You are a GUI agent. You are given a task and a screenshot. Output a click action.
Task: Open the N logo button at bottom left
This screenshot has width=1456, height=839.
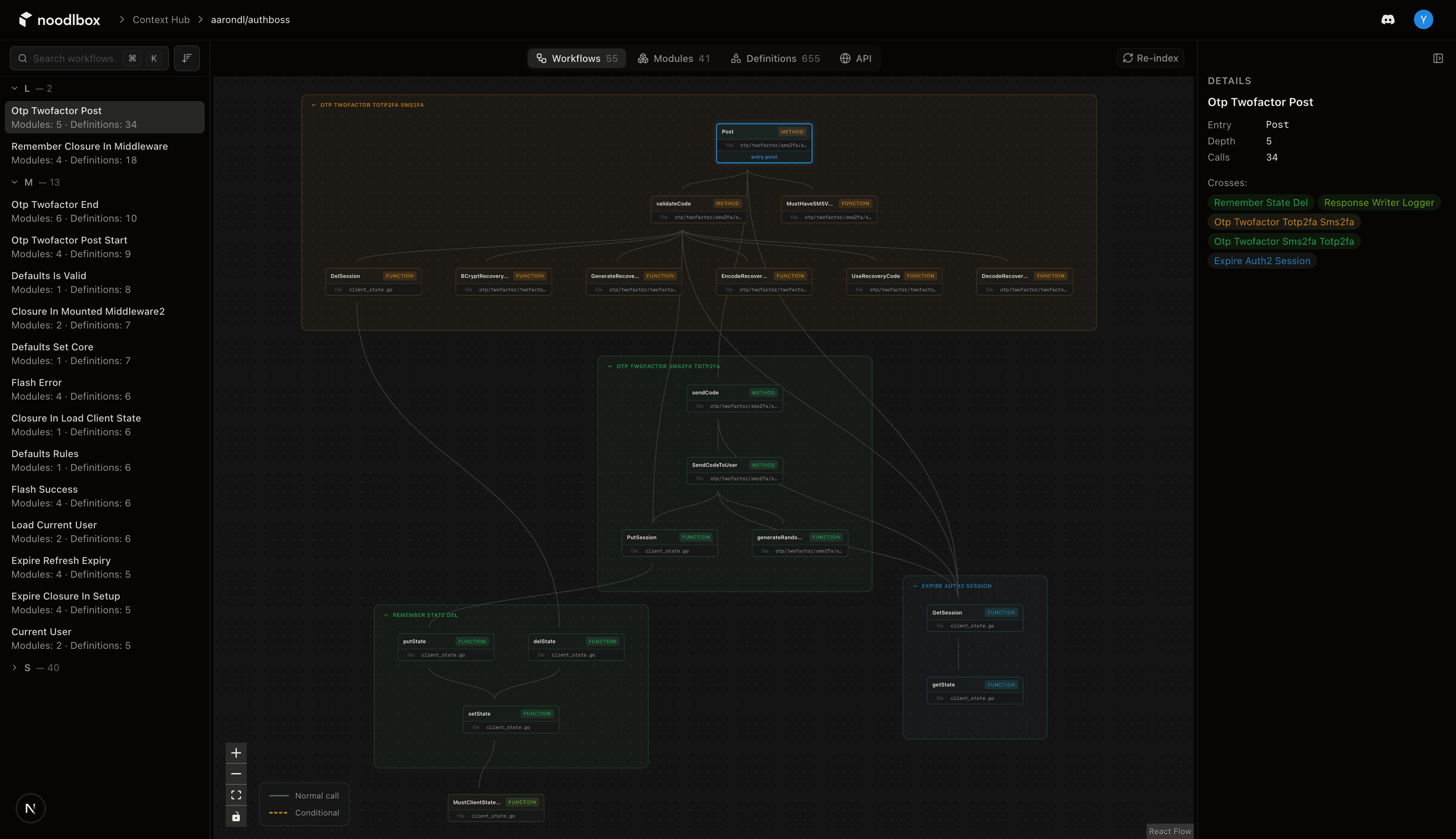(x=30, y=808)
